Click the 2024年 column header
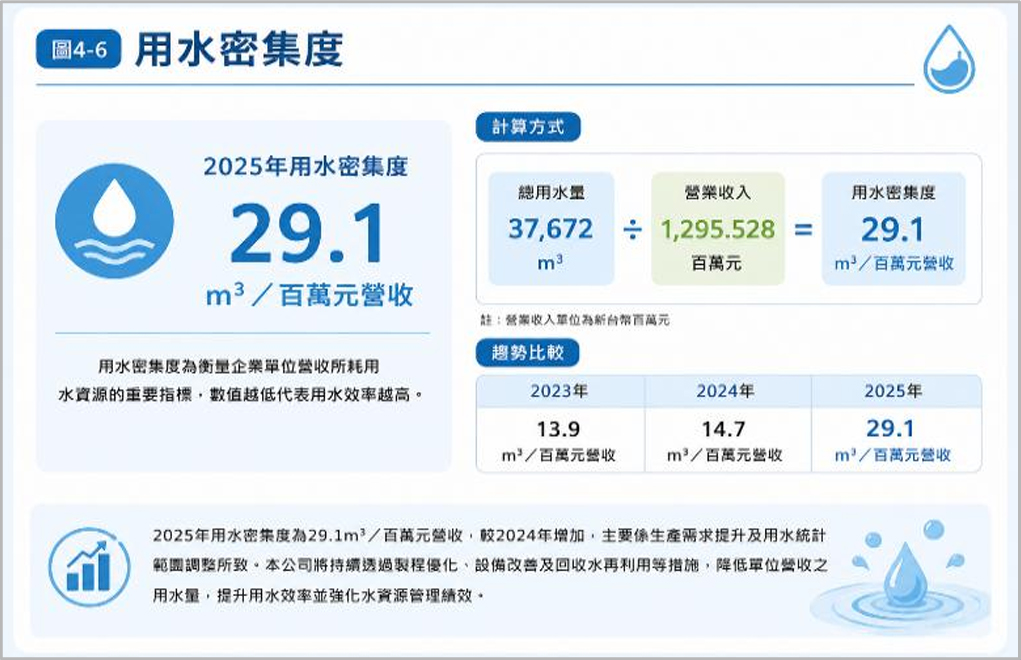Screen dimensions: 1021x660 click(725, 391)
